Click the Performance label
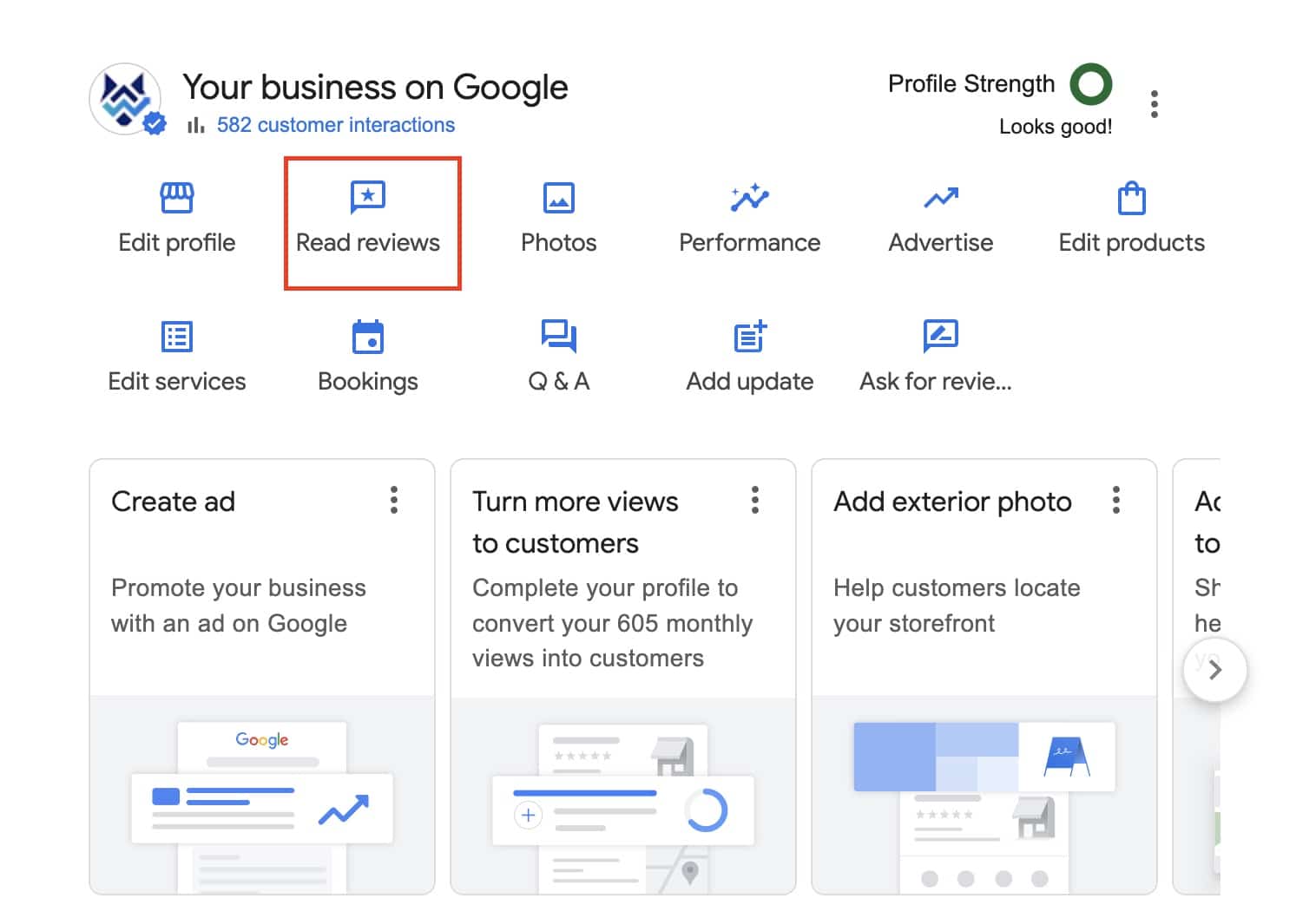This screenshot has height=918, width=1316. [x=749, y=242]
